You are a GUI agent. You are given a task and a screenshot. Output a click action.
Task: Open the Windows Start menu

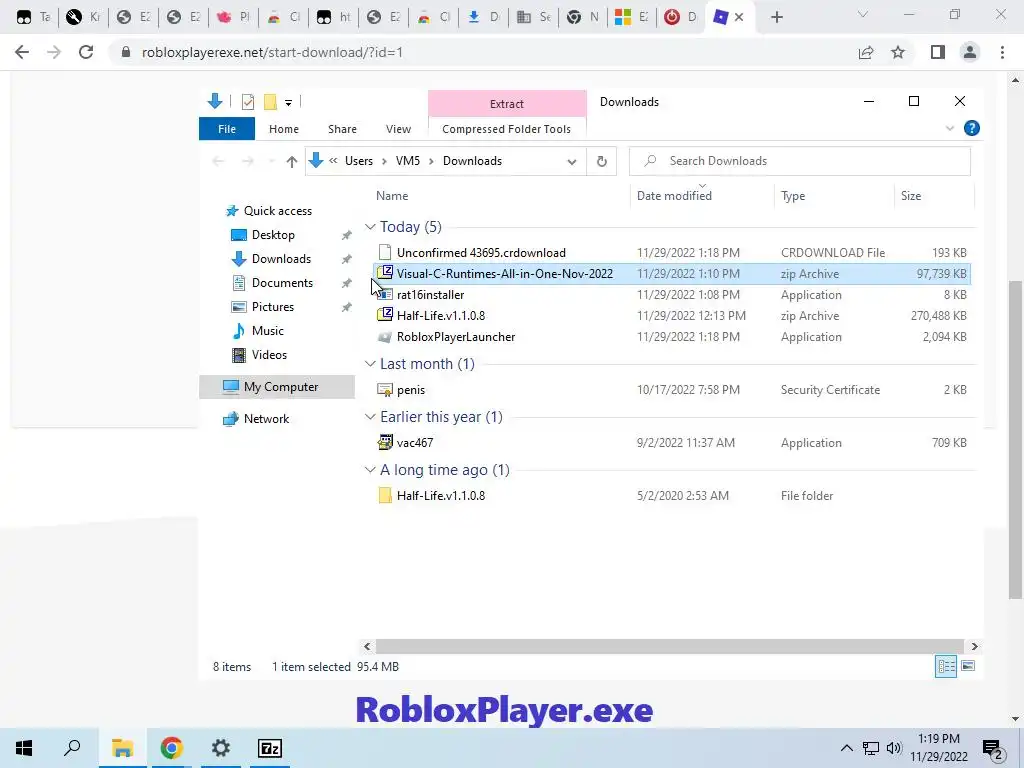24,748
